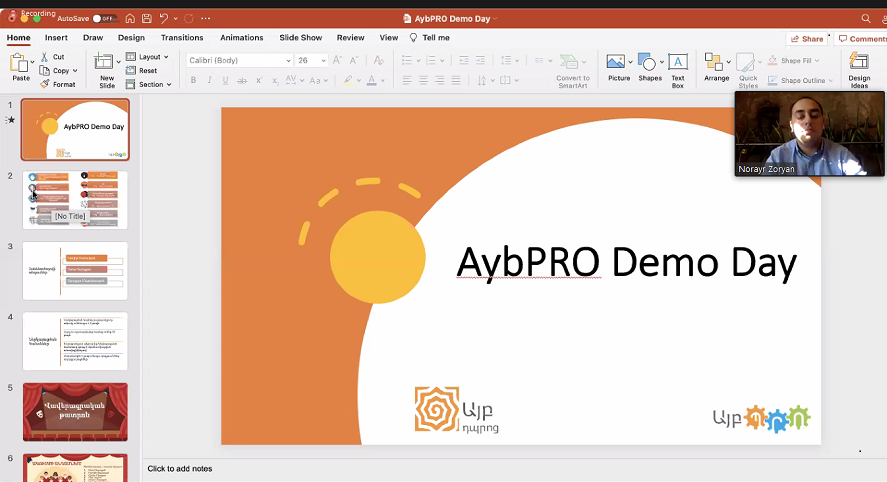
Task: Switch to the Draw tab
Action: tap(93, 37)
